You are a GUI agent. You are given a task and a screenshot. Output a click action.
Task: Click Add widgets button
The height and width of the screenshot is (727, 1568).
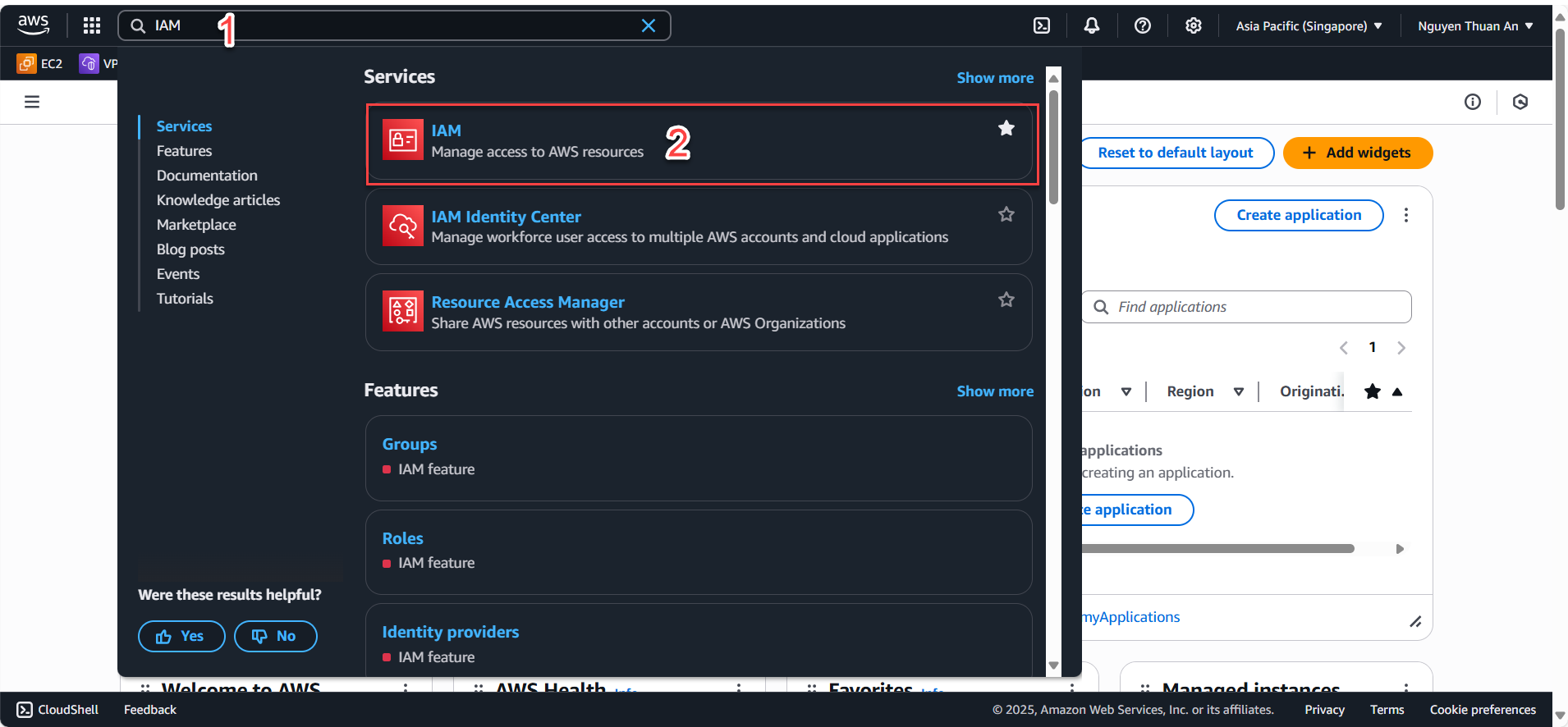[x=1358, y=153]
